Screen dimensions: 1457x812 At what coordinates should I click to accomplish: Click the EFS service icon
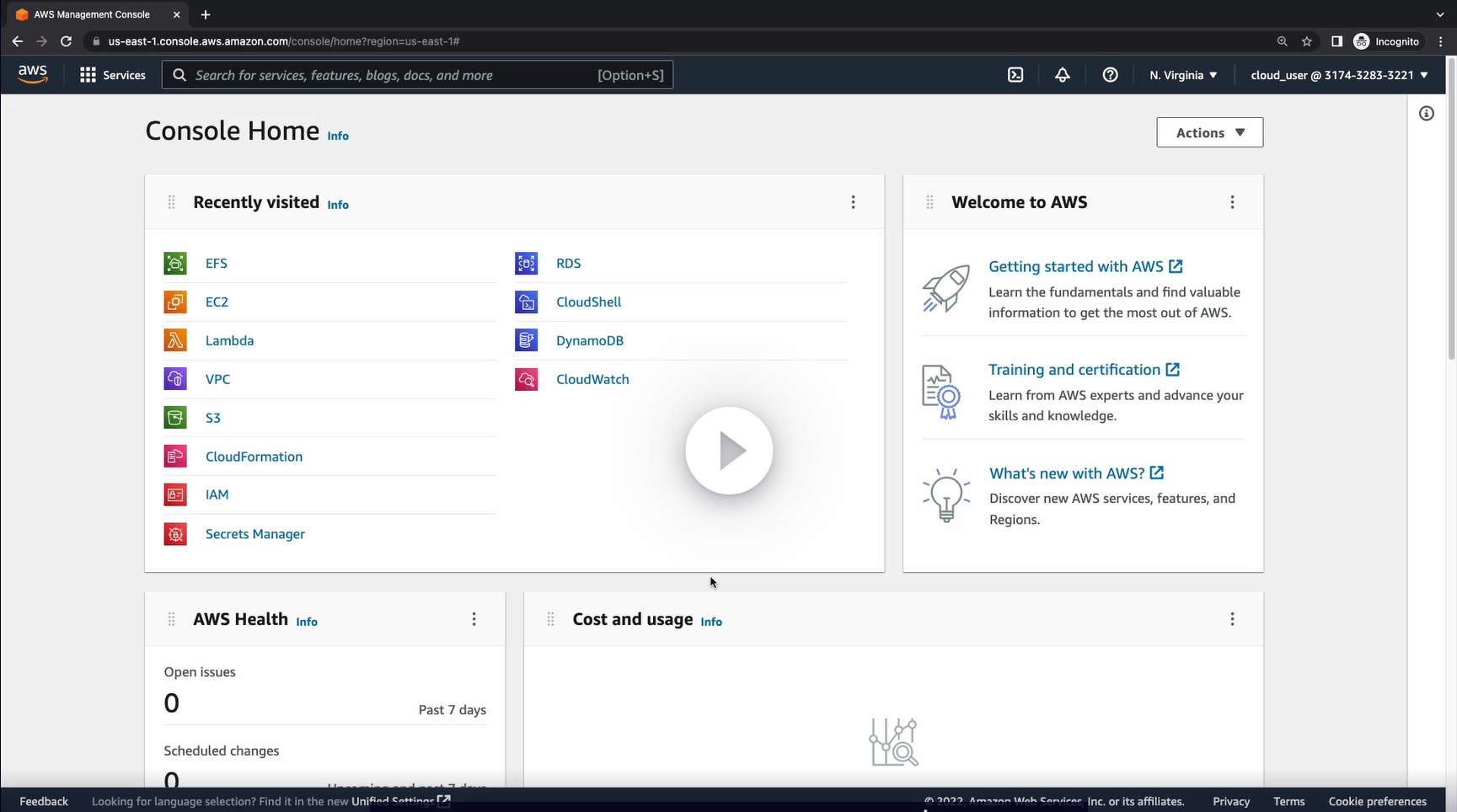click(x=175, y=264)
